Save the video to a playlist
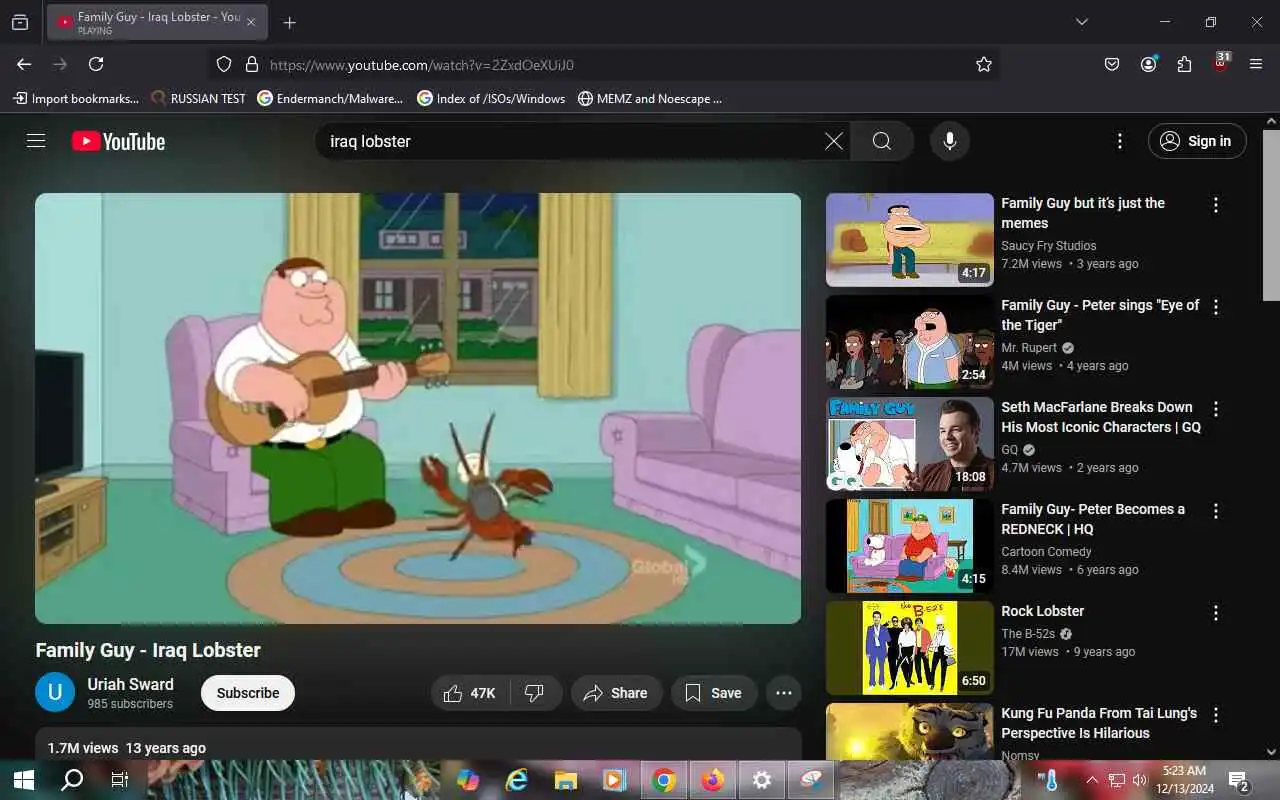The image size is (1280, 800). click(x=714, y=693)
